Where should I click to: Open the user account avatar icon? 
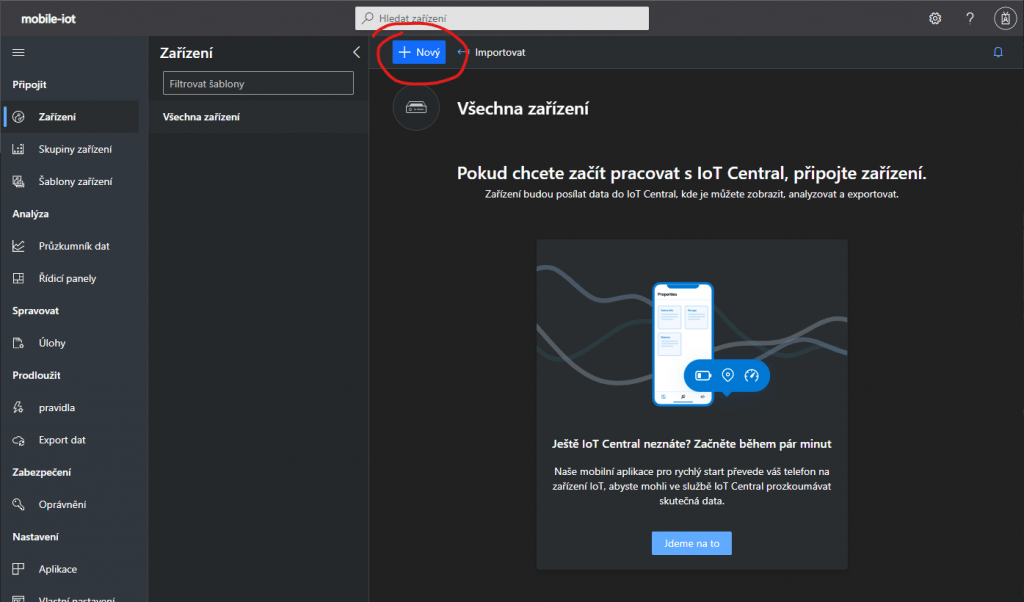point(1004,18)
